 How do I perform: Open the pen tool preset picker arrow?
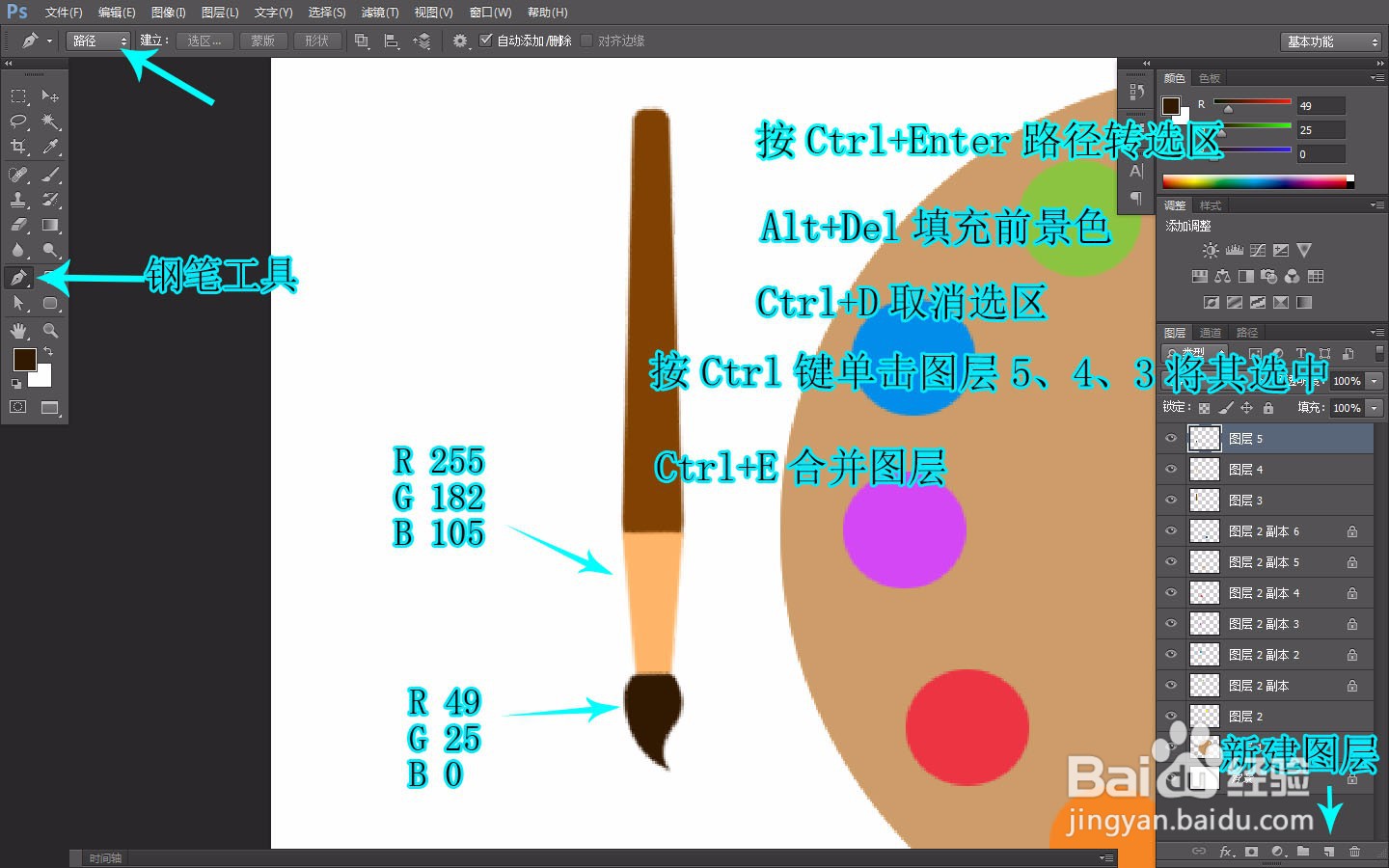click(50, 41)
